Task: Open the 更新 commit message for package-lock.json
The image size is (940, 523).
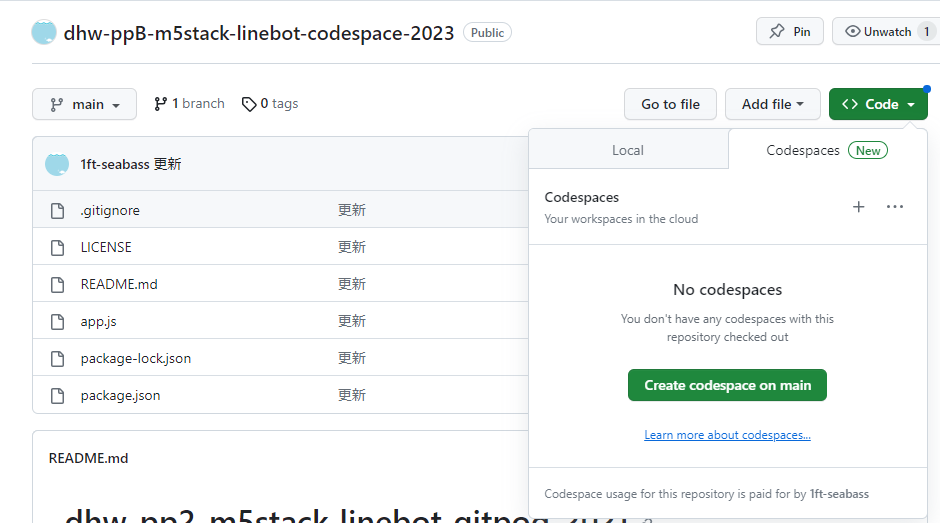Action: 352,358
